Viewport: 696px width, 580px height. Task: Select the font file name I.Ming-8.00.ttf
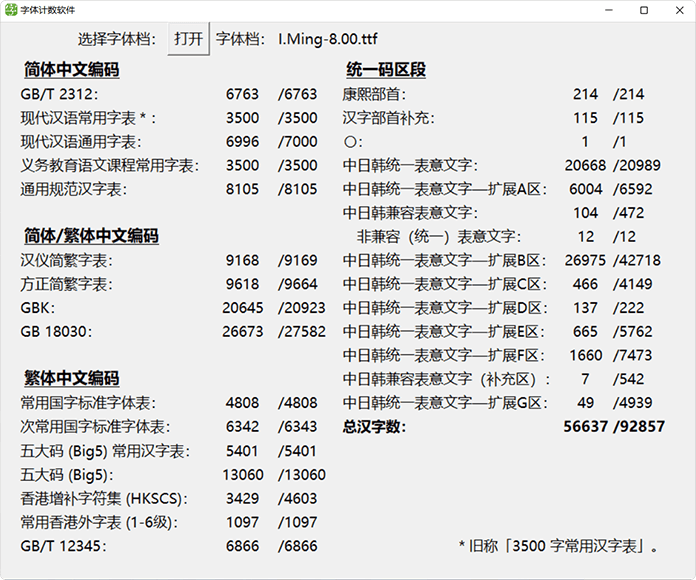coord(328,39)
